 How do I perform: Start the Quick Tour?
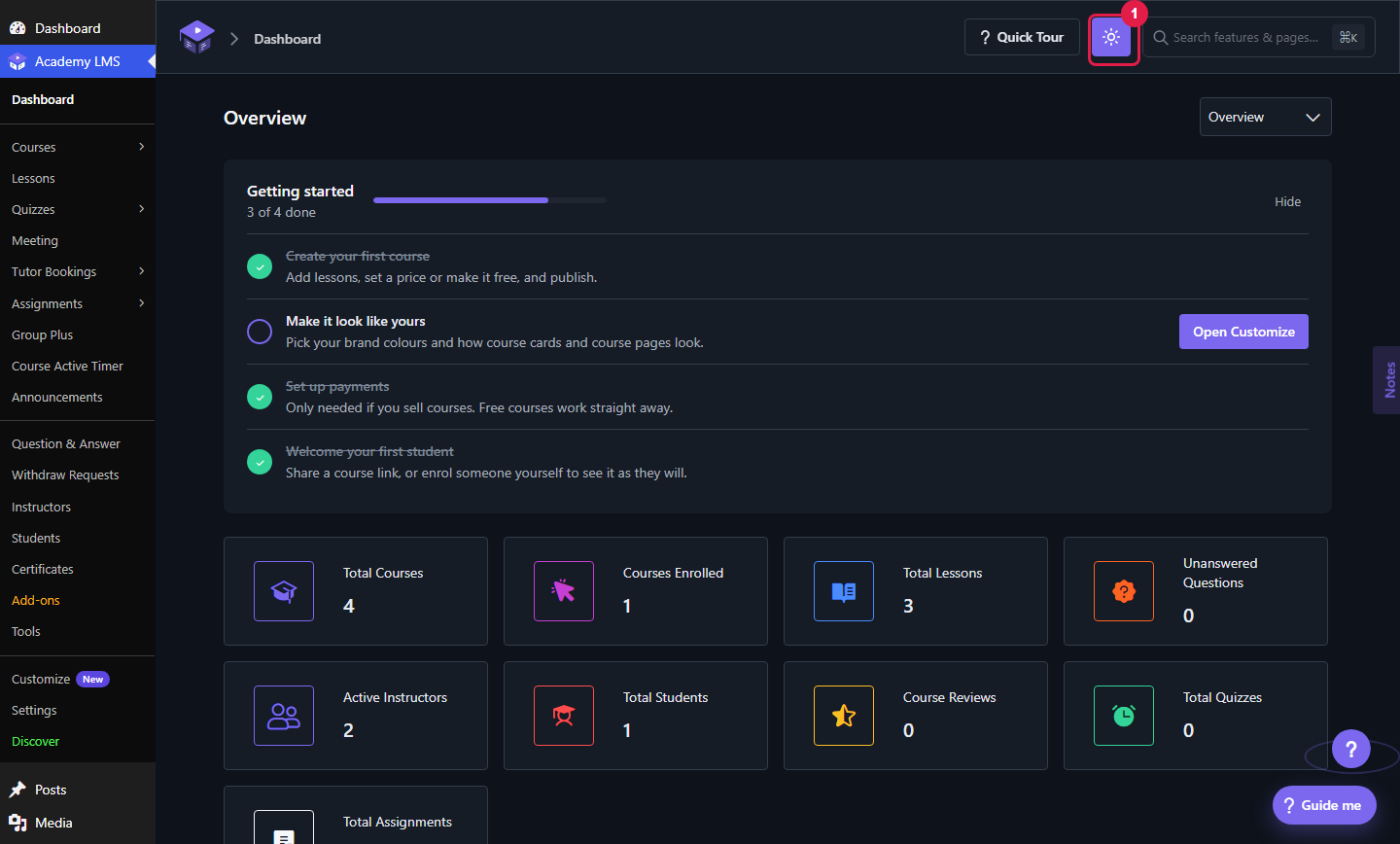1022,37
